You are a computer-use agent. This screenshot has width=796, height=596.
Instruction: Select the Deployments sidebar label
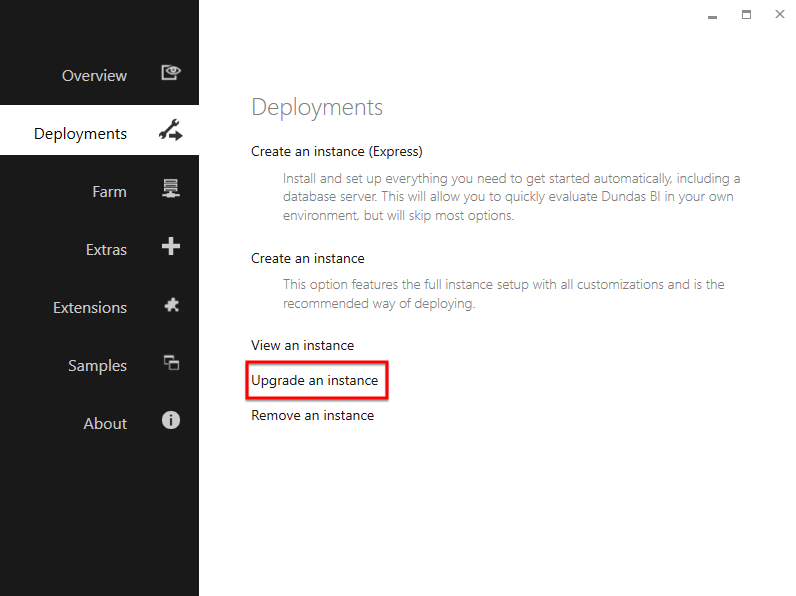tap(80, 134)
